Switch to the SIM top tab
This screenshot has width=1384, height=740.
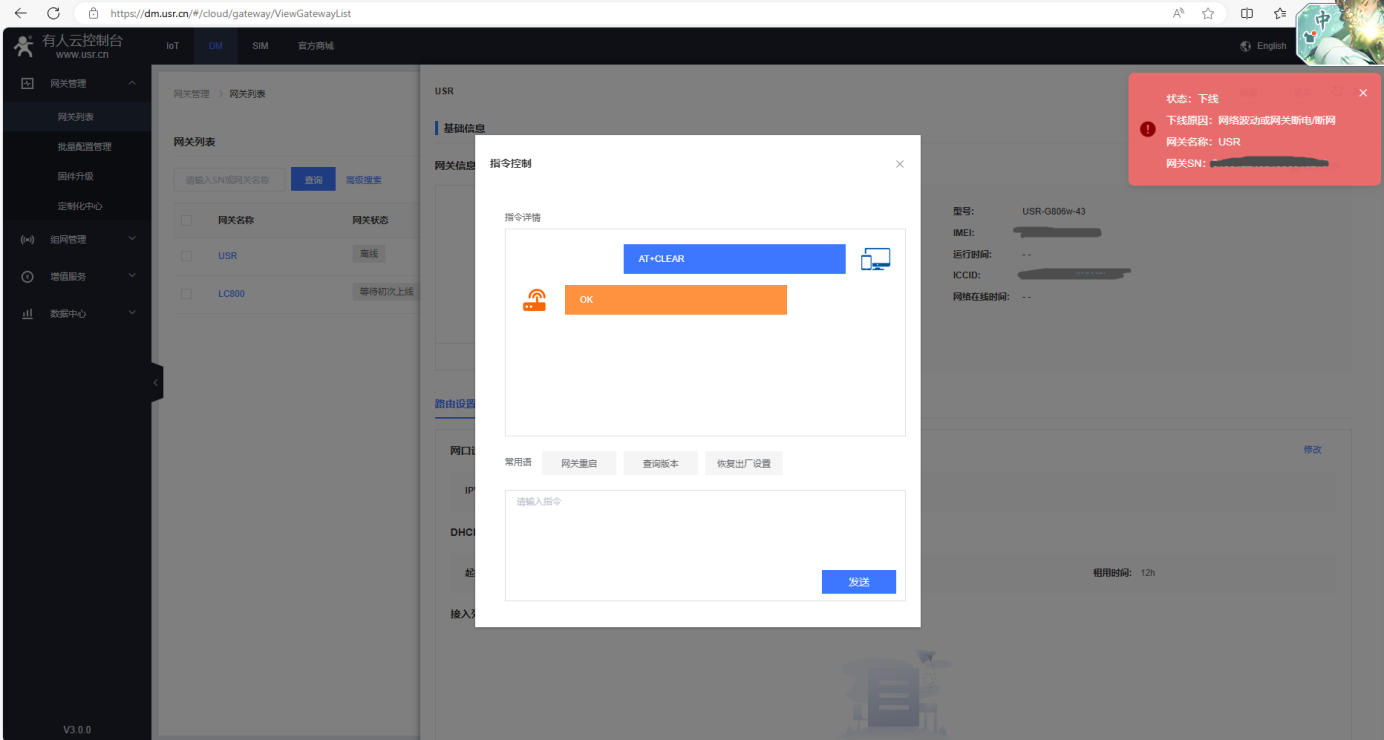click(x=260, y=46)
